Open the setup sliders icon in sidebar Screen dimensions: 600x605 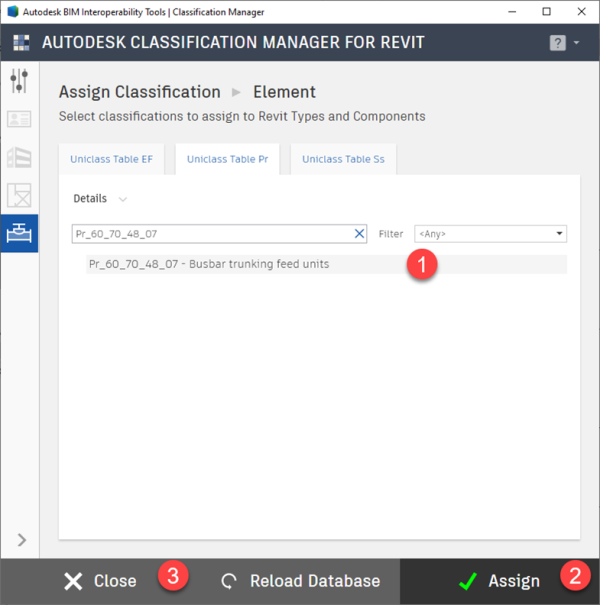19,81
